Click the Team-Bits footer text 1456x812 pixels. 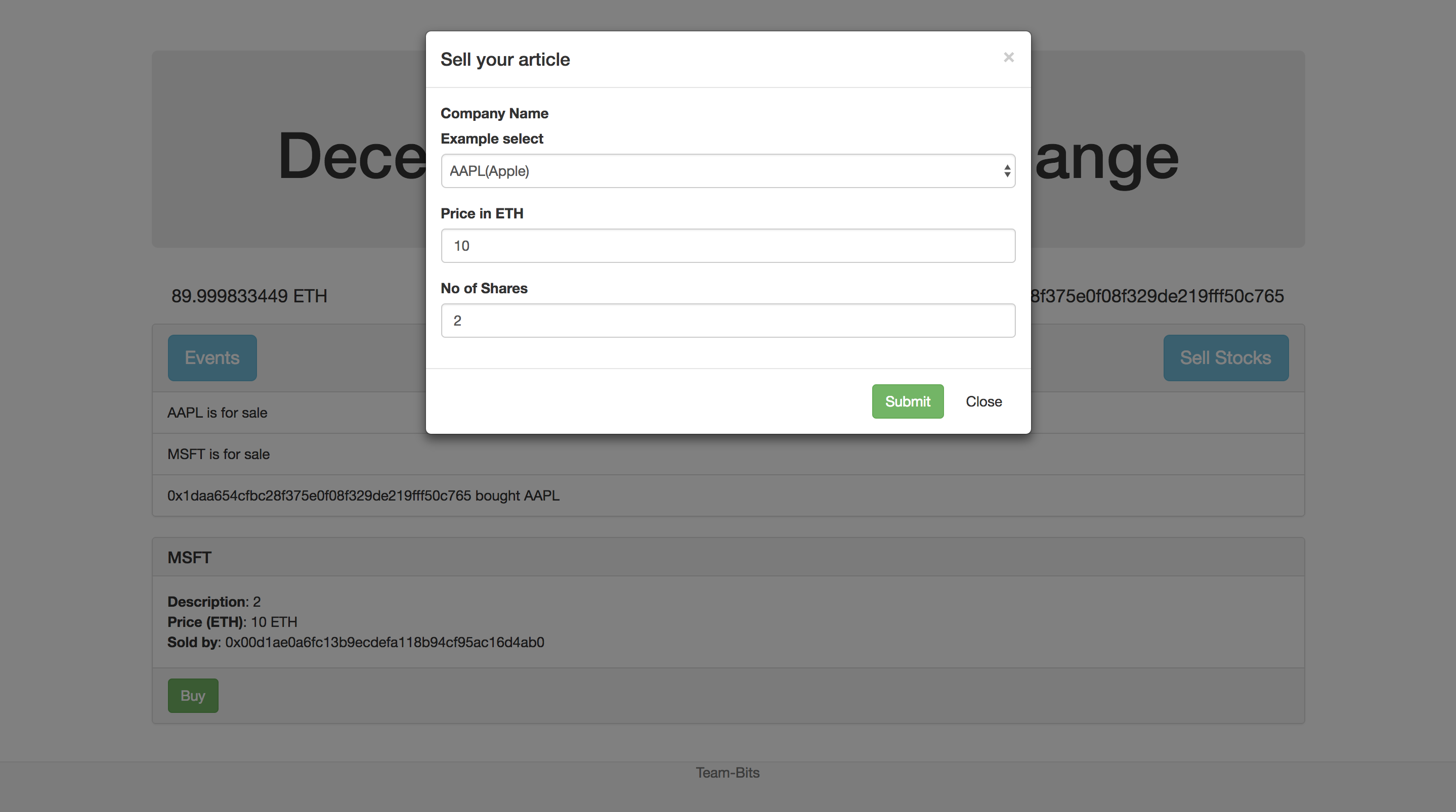[727, 773]
